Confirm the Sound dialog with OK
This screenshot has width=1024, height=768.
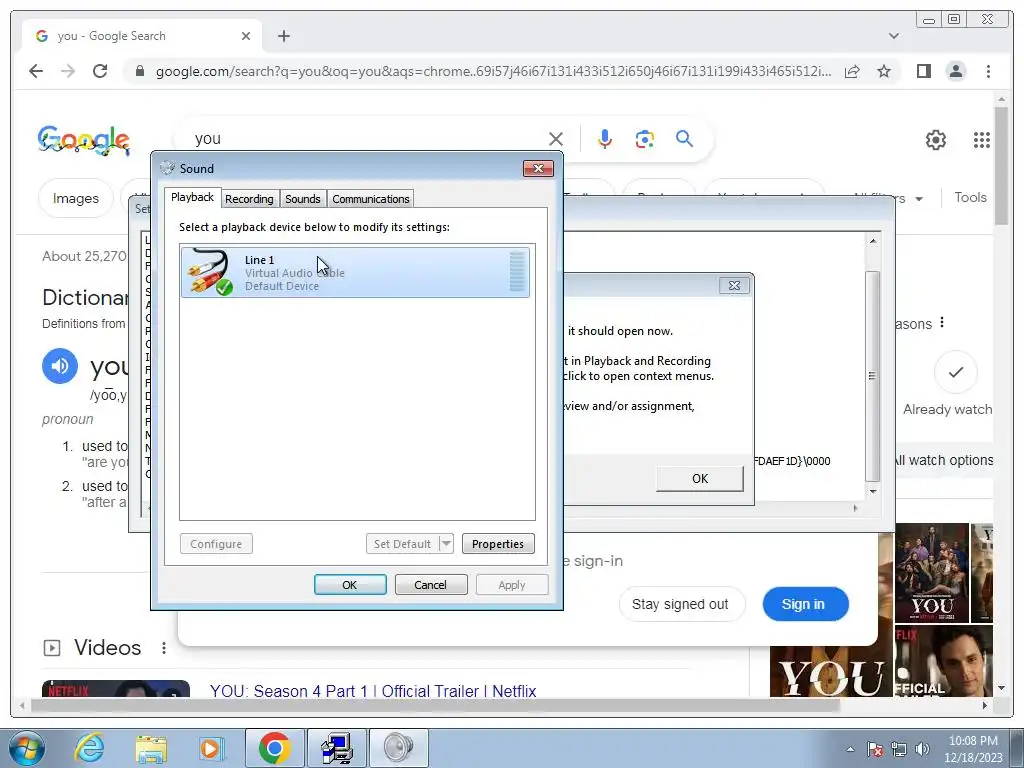[350, 584]
